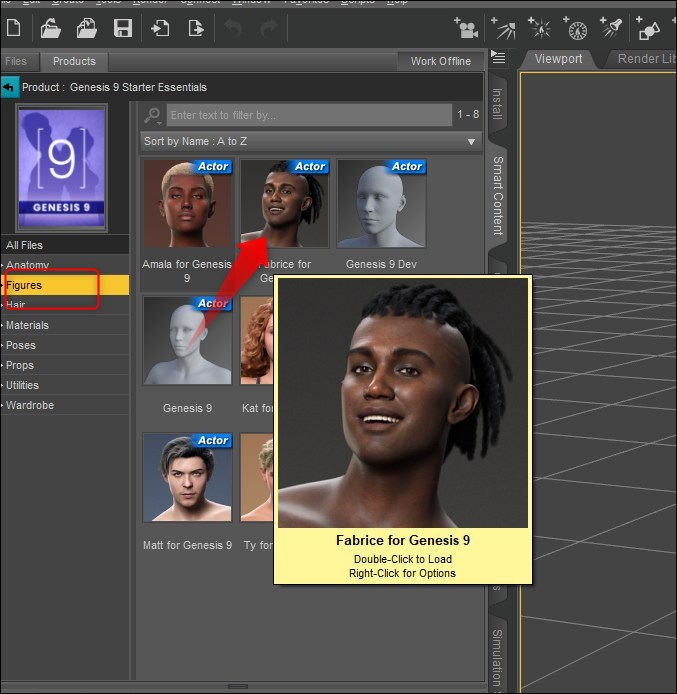The width and height of the screenshot is (677, 694).
Task: Click the Undo arrow icon
Action: click(x=233, y=28)
